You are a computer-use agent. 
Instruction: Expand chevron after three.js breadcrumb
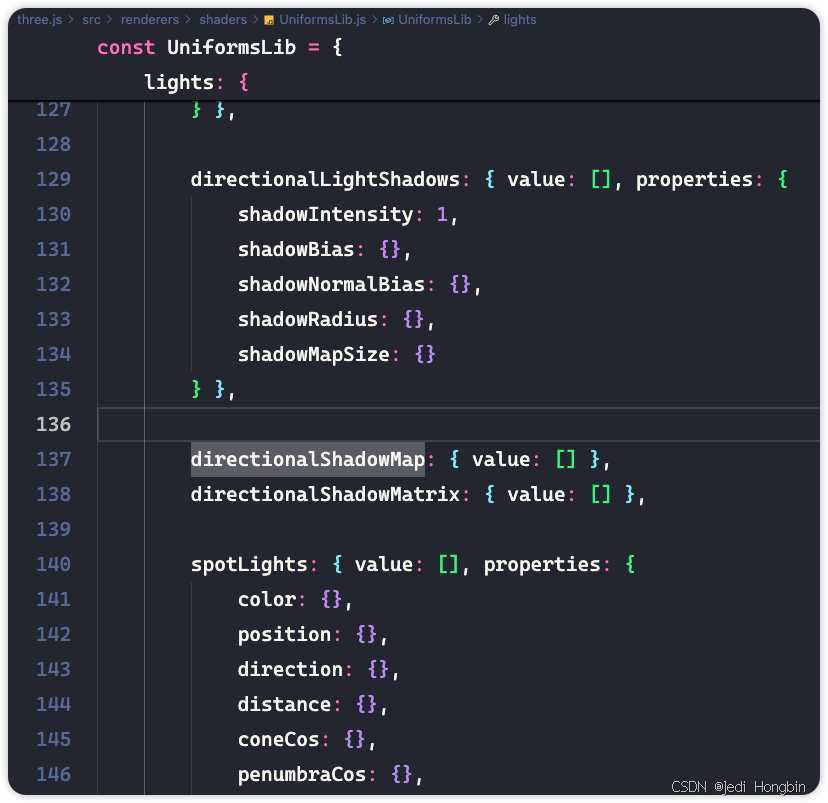71,20
